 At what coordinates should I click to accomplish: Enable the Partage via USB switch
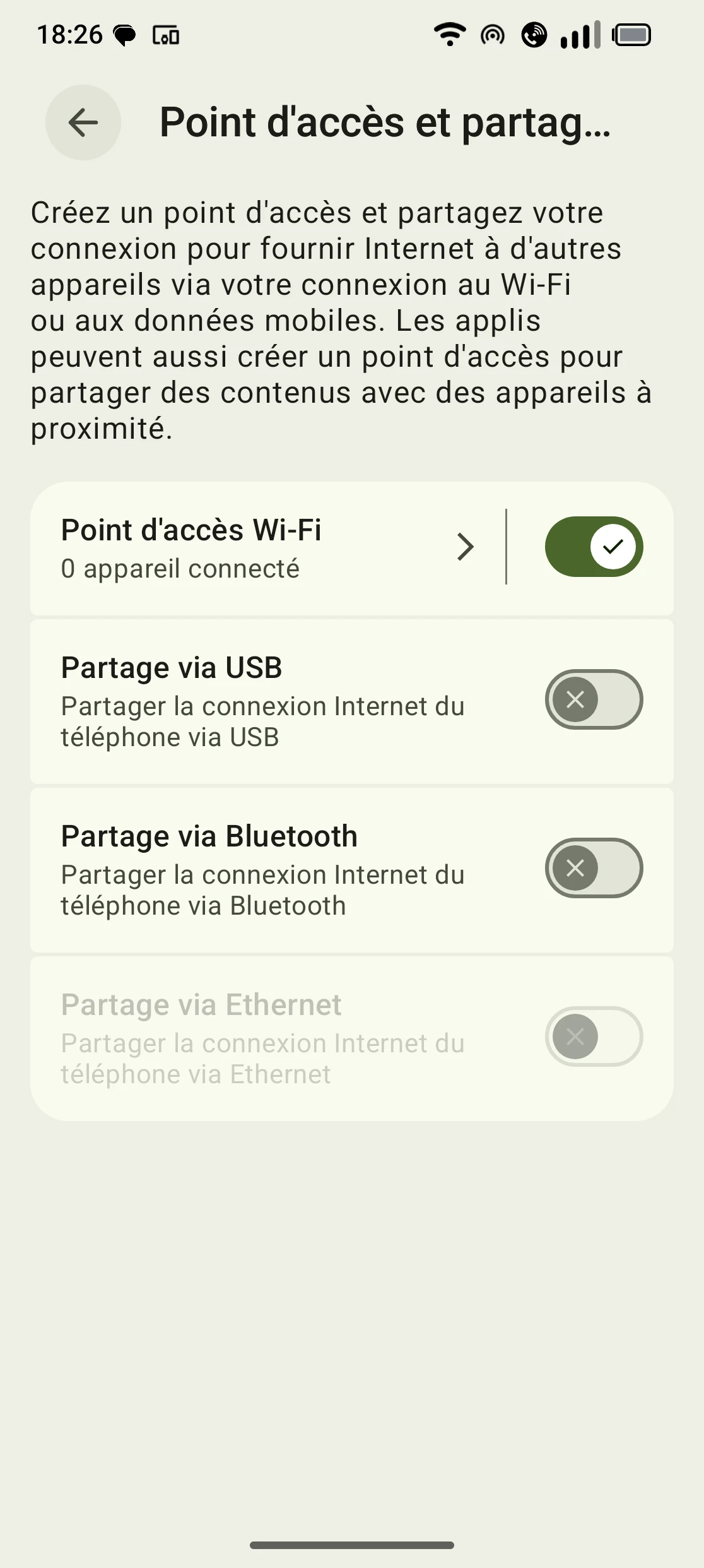(x=594, y=699)
